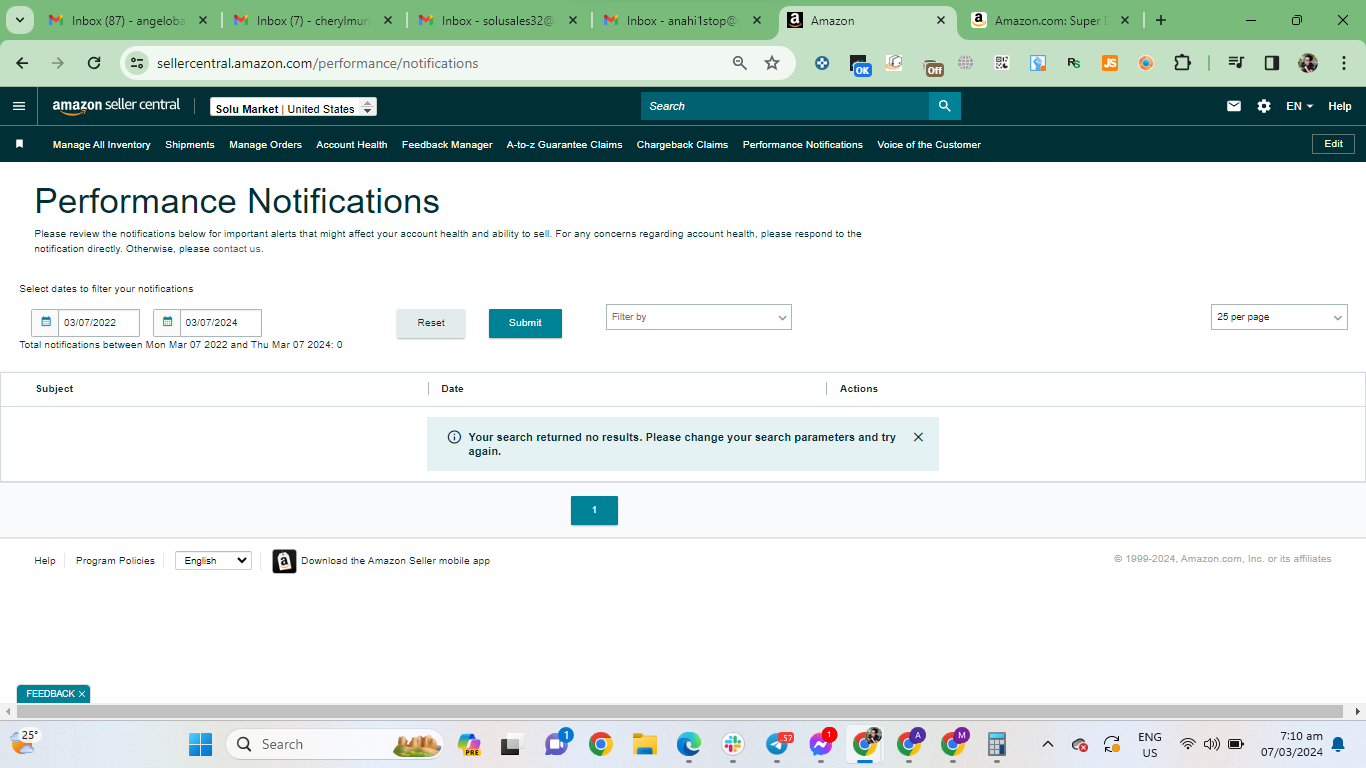
Task: Open Slack from the taskbar
Action: tap(733, 744)
